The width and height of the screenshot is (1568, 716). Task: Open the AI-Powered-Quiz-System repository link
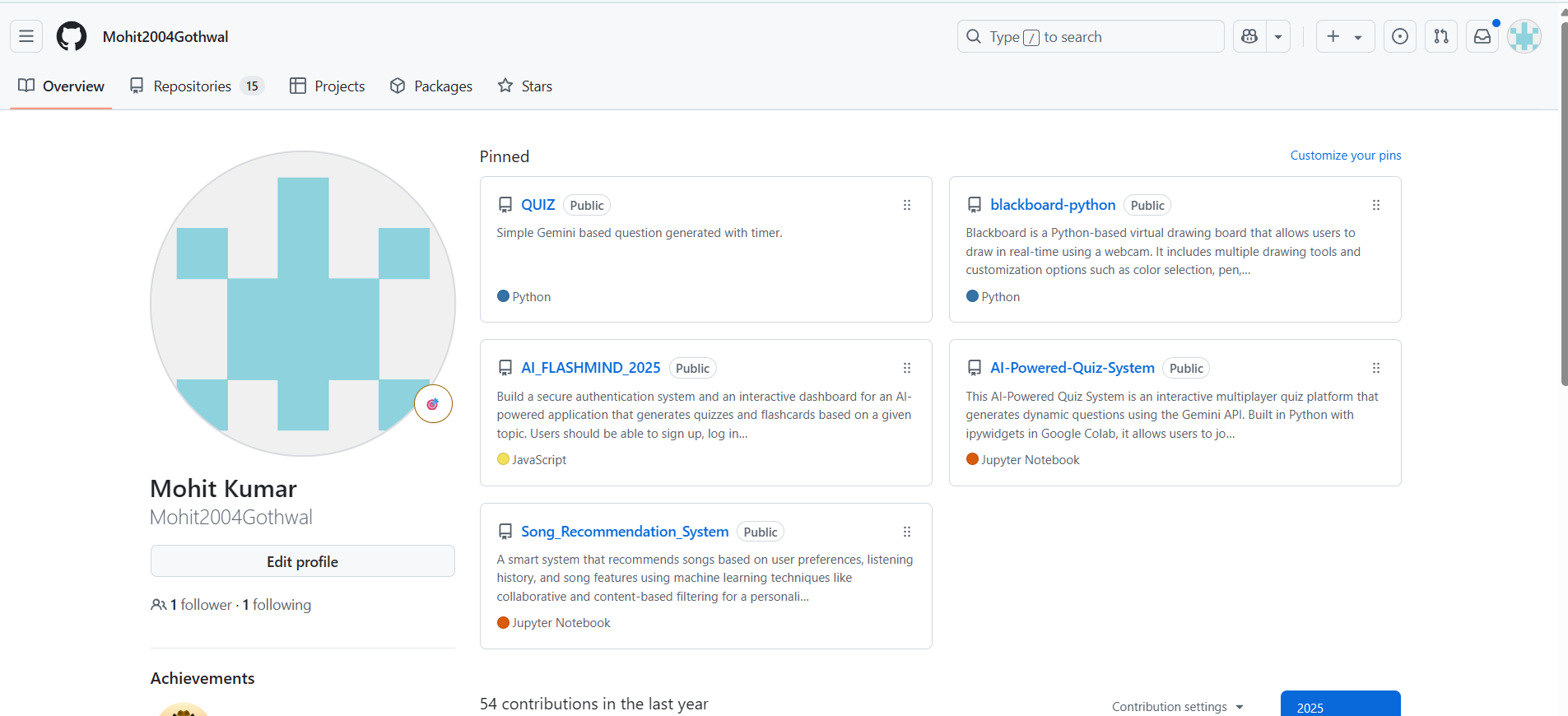(x=1072, y=368)
